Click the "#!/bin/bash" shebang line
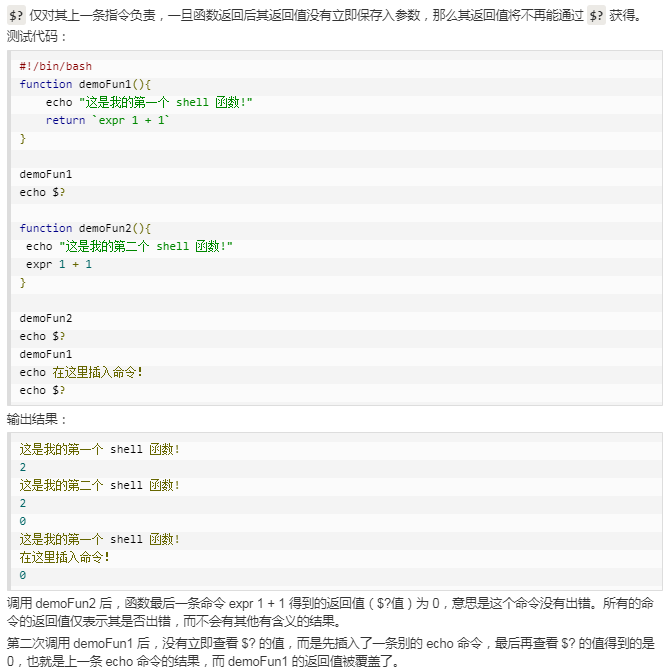Image resolution: width=669 pixels, height=670 pixels. pos(56,66)
